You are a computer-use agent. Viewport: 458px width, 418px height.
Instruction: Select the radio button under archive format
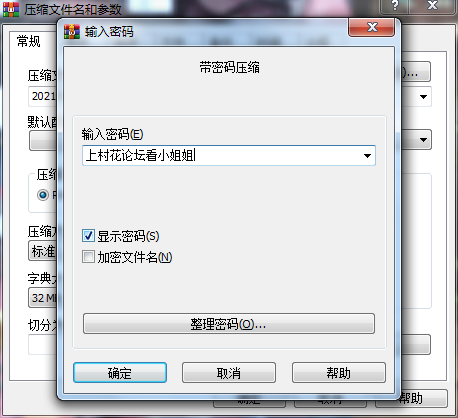coord(43,195)
